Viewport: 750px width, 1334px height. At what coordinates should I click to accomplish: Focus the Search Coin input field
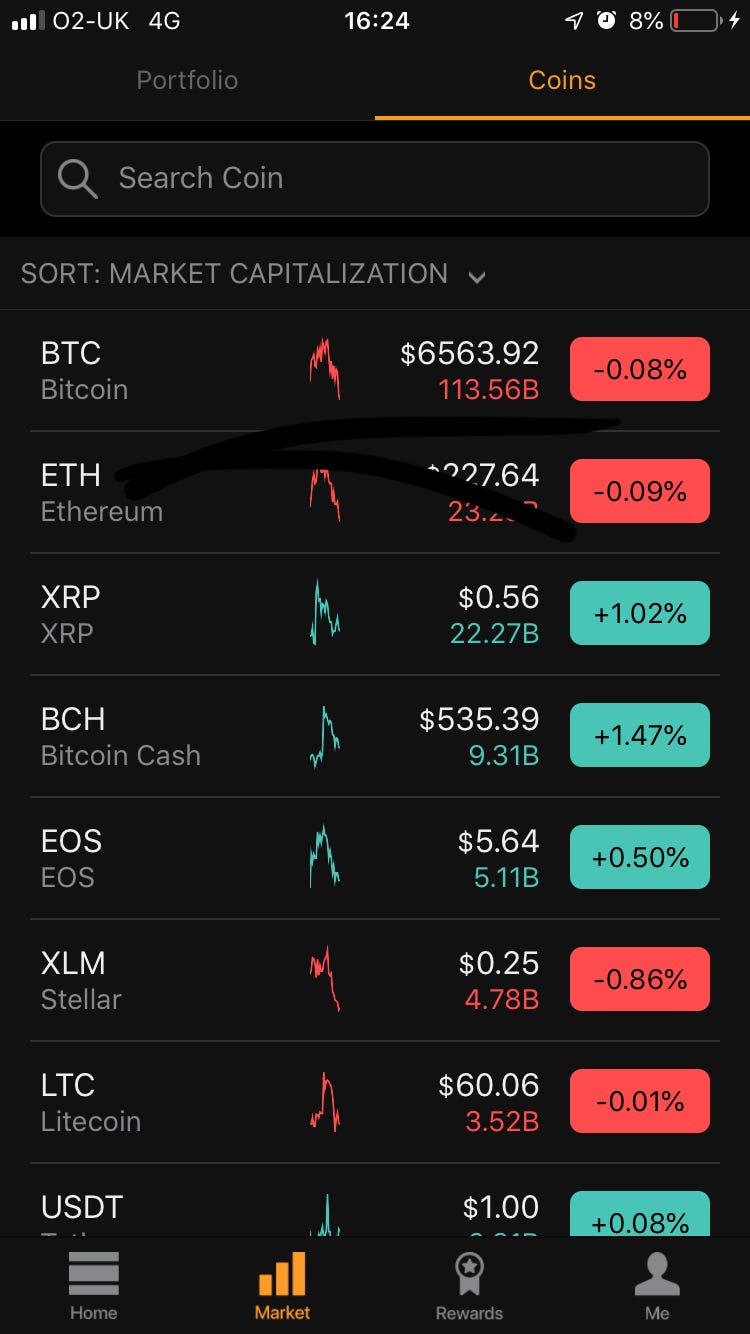click(375, 179)
